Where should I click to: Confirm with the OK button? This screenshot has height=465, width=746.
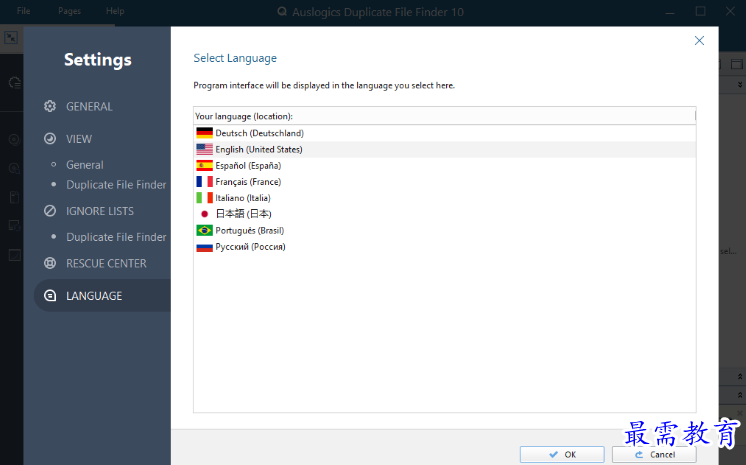coord(562,455)
